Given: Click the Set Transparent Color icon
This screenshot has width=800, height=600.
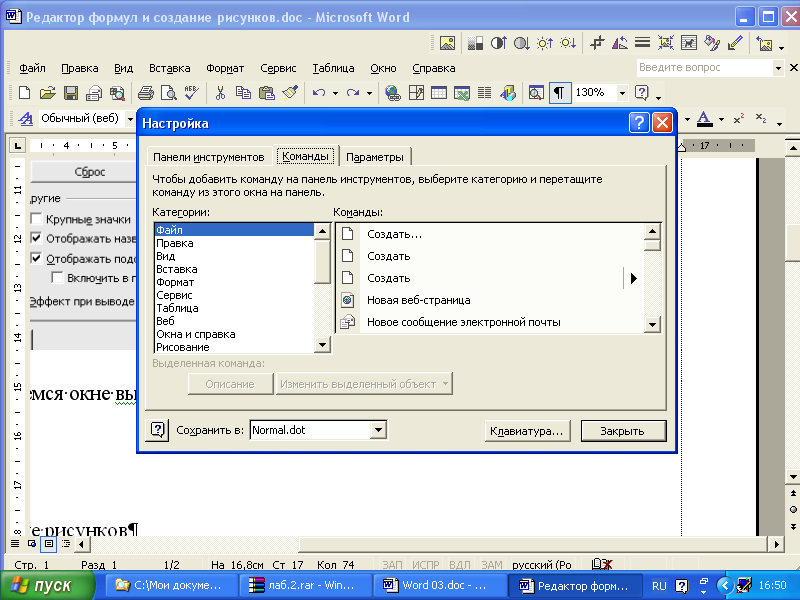Looking at the screenshot, I should (735, 43).
